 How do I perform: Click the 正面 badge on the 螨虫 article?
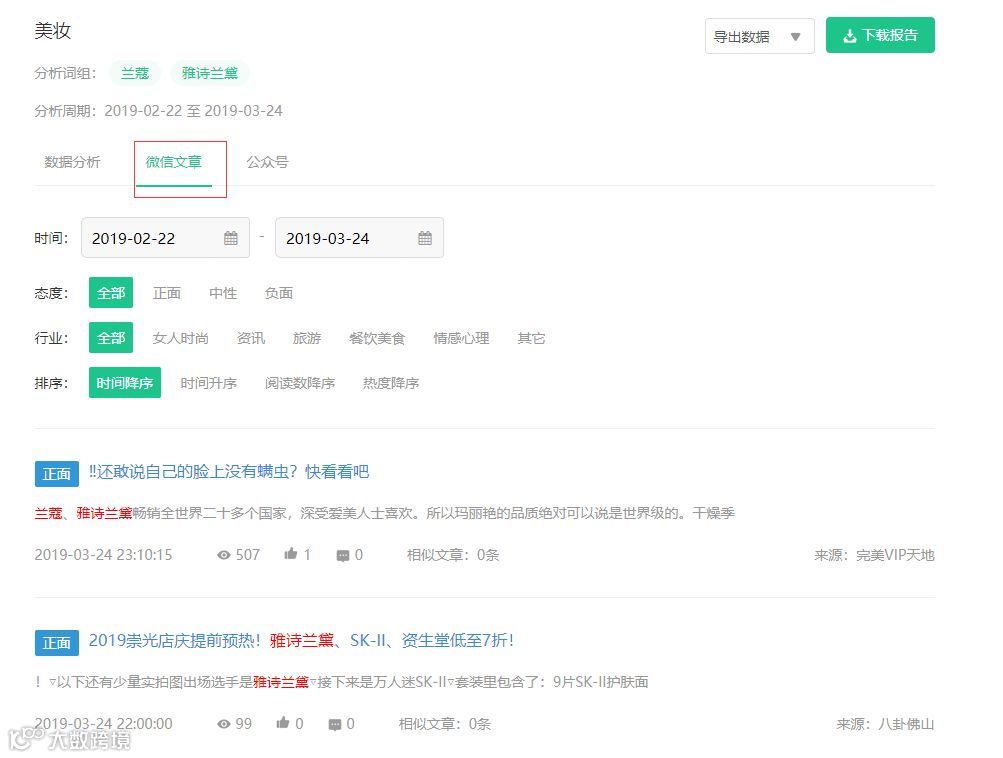point(57,474)
